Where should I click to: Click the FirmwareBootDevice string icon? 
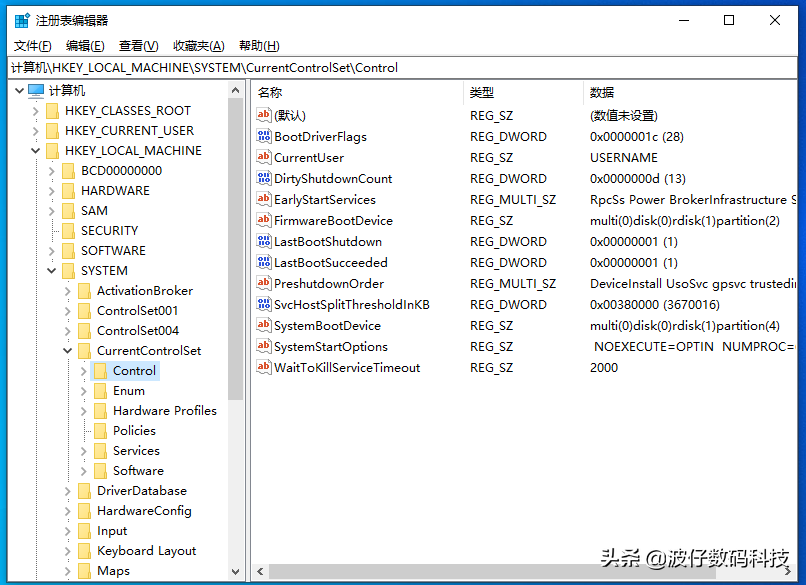264,221
